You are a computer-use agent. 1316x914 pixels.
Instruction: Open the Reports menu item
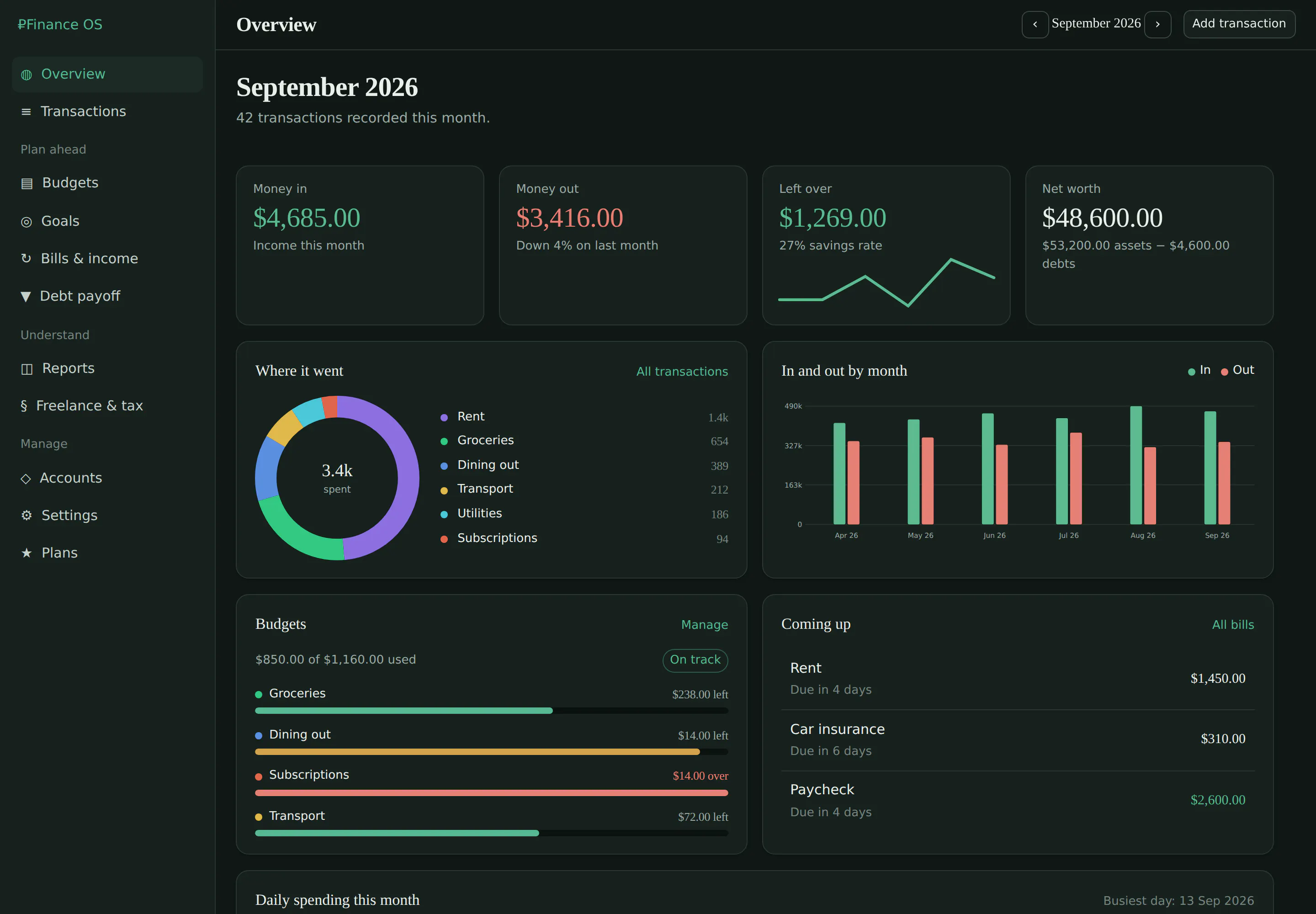click(107, 368)
